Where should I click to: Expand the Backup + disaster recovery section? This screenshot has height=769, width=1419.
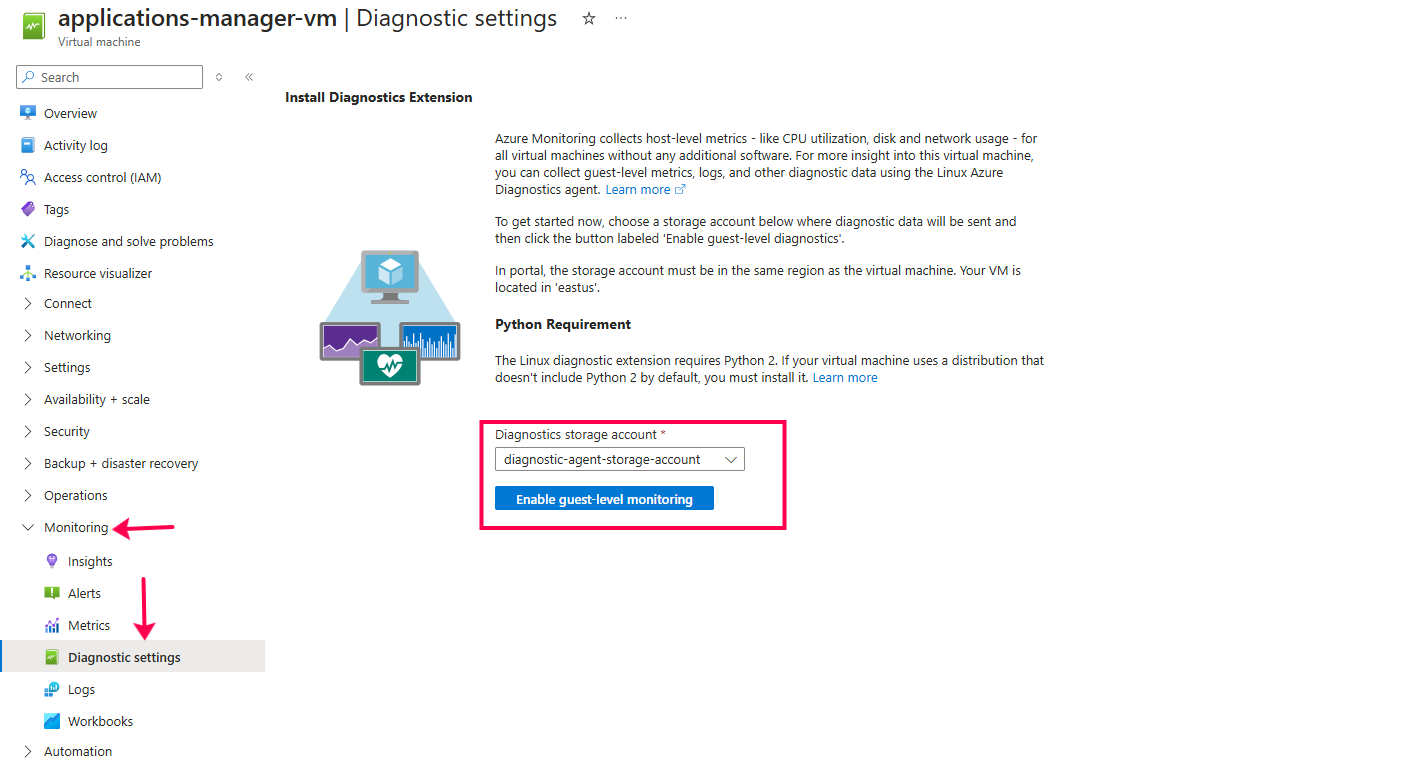click(28, 463)
